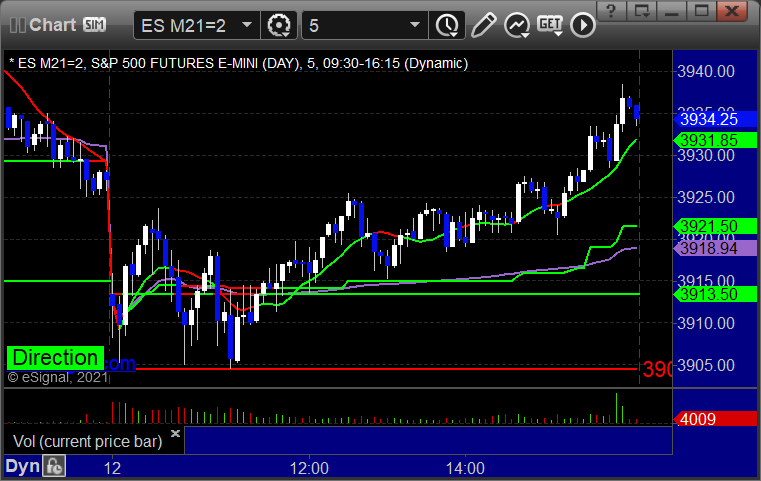The height and width of the screenshot is (481, 761).
Task: Click the green 3921.50 price marker
Action: (x=715, y=226)
